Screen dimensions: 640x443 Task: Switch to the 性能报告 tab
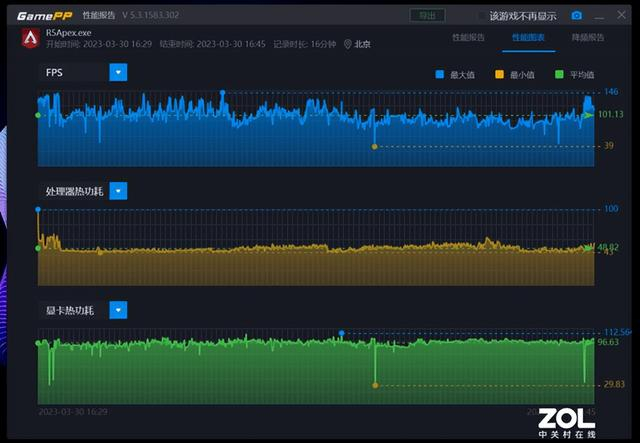click(469, 37)
